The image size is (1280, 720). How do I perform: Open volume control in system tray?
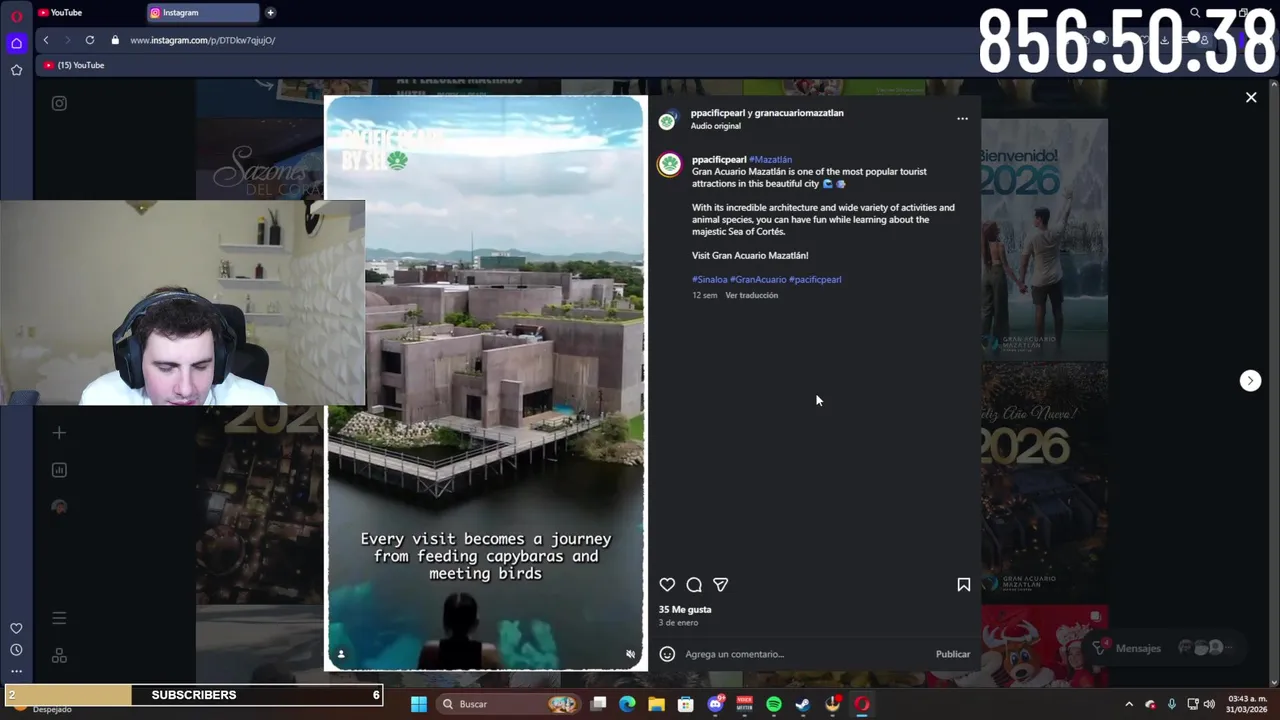tap(1209, 704)
